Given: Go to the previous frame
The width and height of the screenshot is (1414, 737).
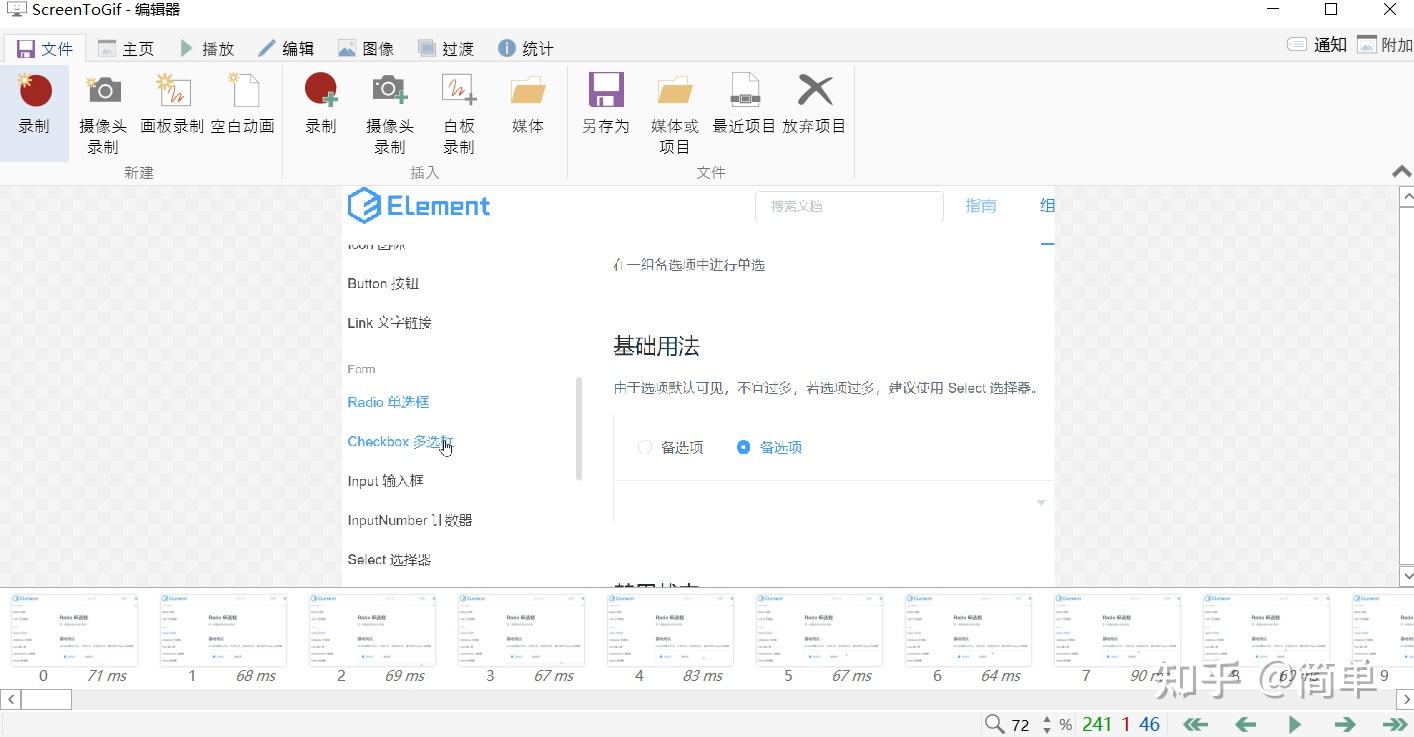Looking at the screenshot, I should click(x=1245, y=724).
